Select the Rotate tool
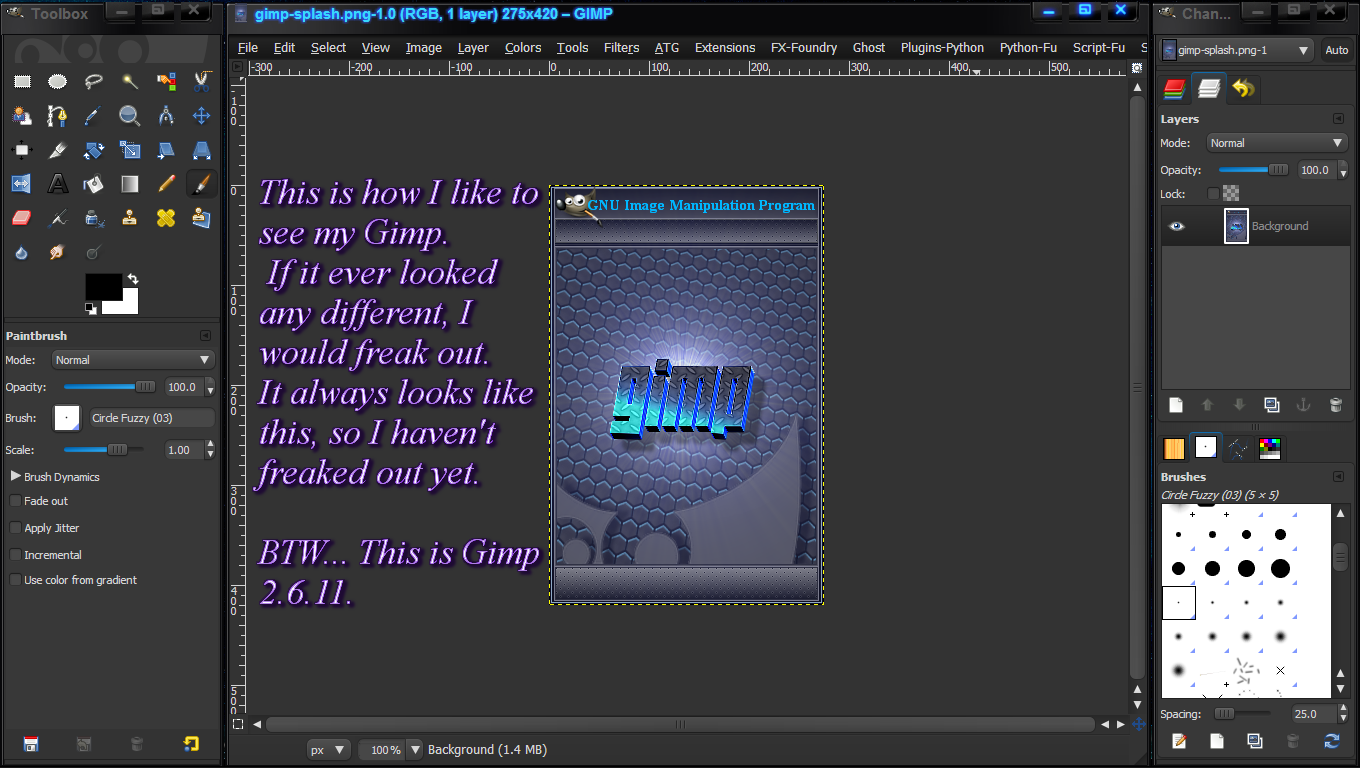Image resolution: width=1360 pixels, height=768 pixels. (94, 150)
